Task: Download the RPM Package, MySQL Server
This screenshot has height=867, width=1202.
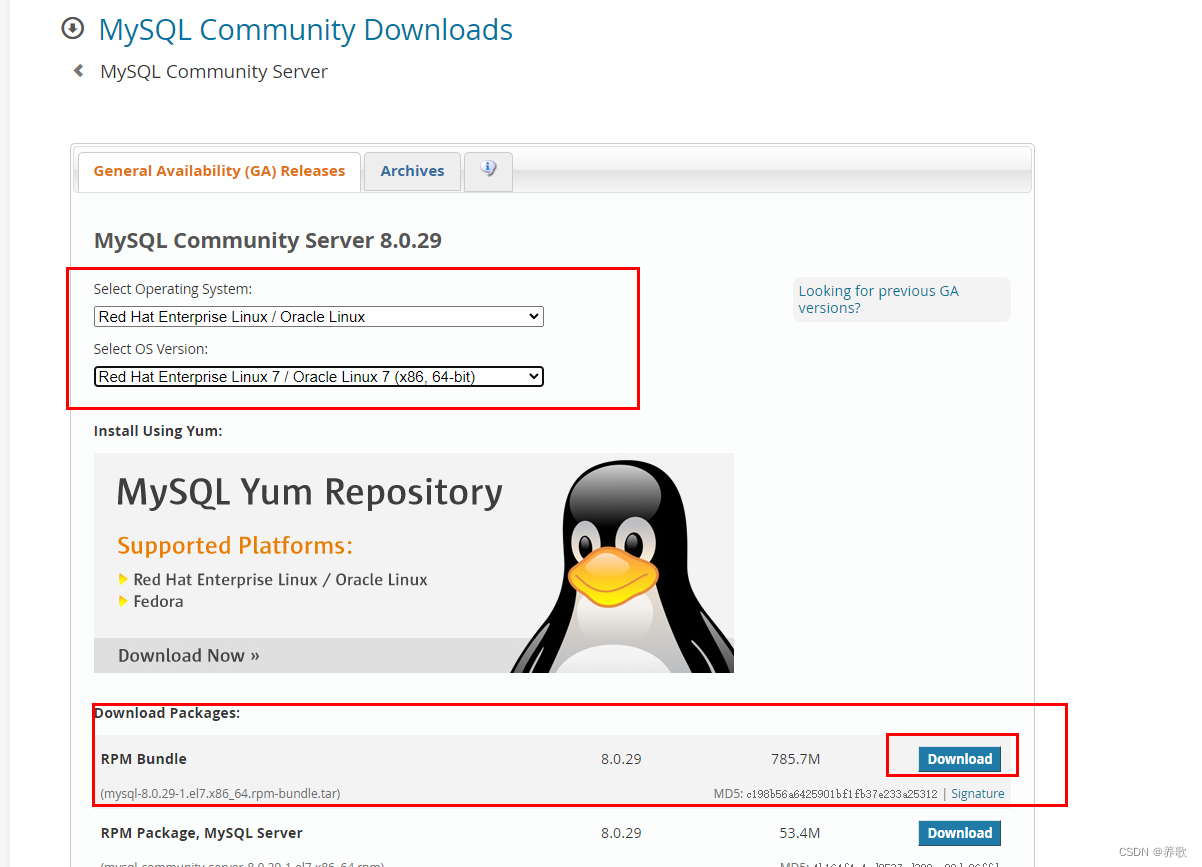Action: pos(959,833)
